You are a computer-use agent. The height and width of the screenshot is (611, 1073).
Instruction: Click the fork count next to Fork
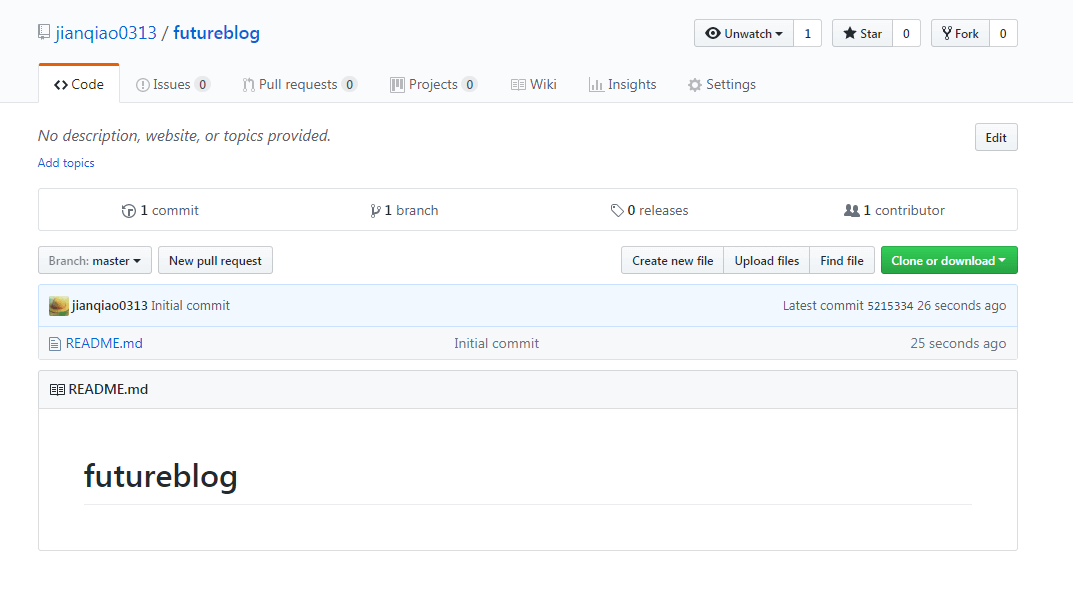point(1003,33)
